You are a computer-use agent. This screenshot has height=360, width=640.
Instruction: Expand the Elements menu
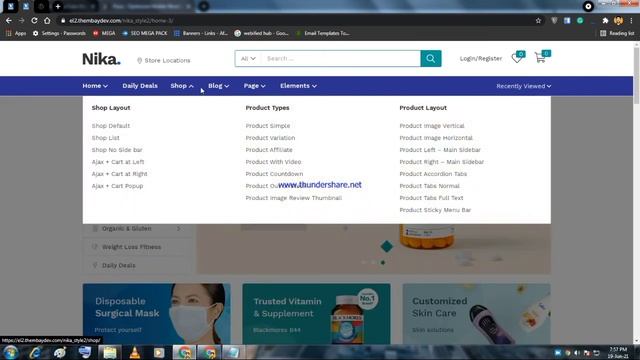click(298, 86)
